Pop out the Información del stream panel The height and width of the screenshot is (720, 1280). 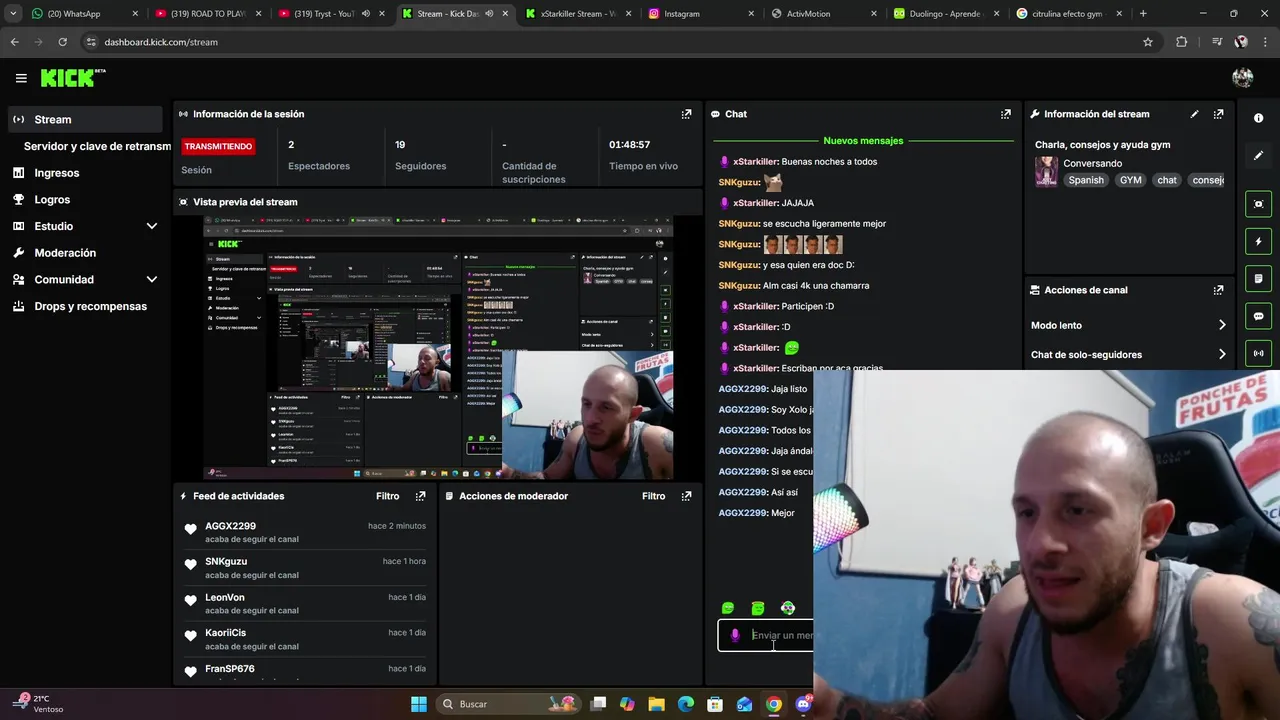click(x=1218, y=114)
